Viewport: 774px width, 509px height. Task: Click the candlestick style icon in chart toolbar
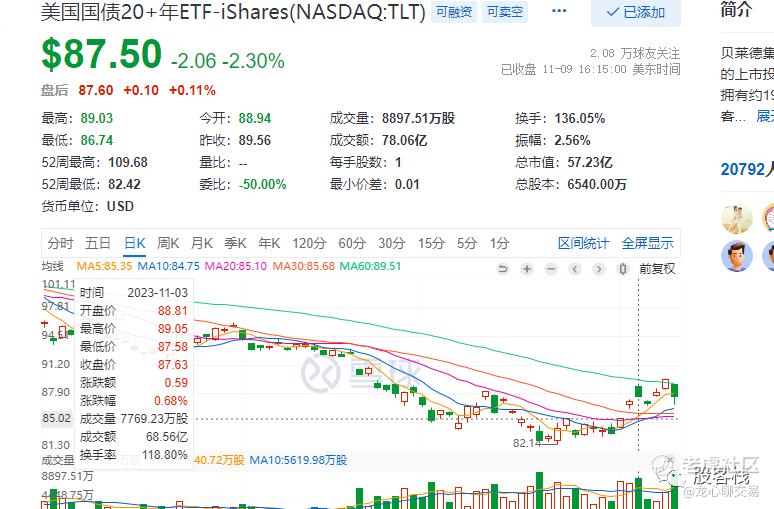click(623, 269)
